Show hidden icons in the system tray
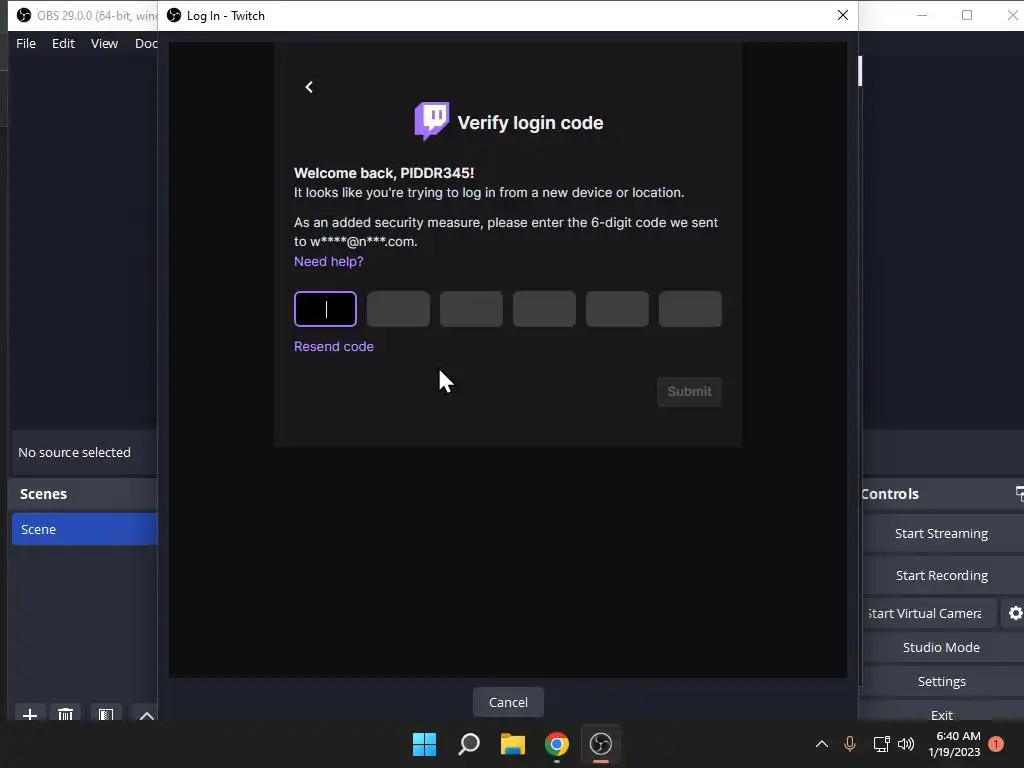This screenshot has width=1024, height=768. (822, 744)
